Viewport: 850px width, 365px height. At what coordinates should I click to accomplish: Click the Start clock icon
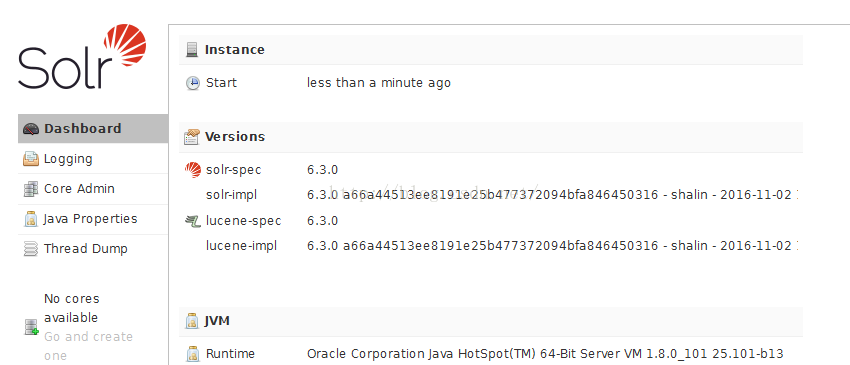point(192,83)
